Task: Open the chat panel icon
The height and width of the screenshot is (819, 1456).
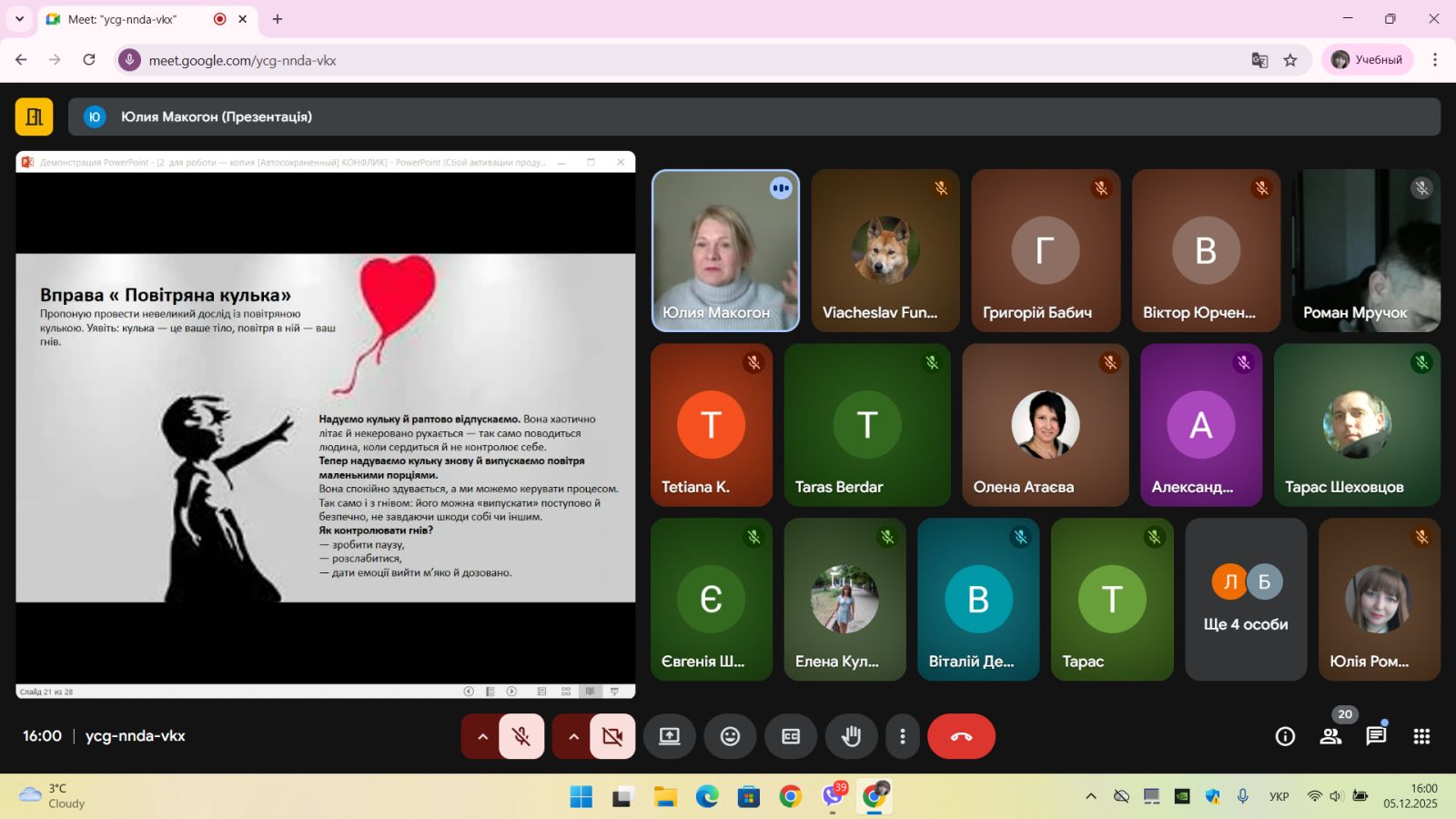Action: (1376, 736)
